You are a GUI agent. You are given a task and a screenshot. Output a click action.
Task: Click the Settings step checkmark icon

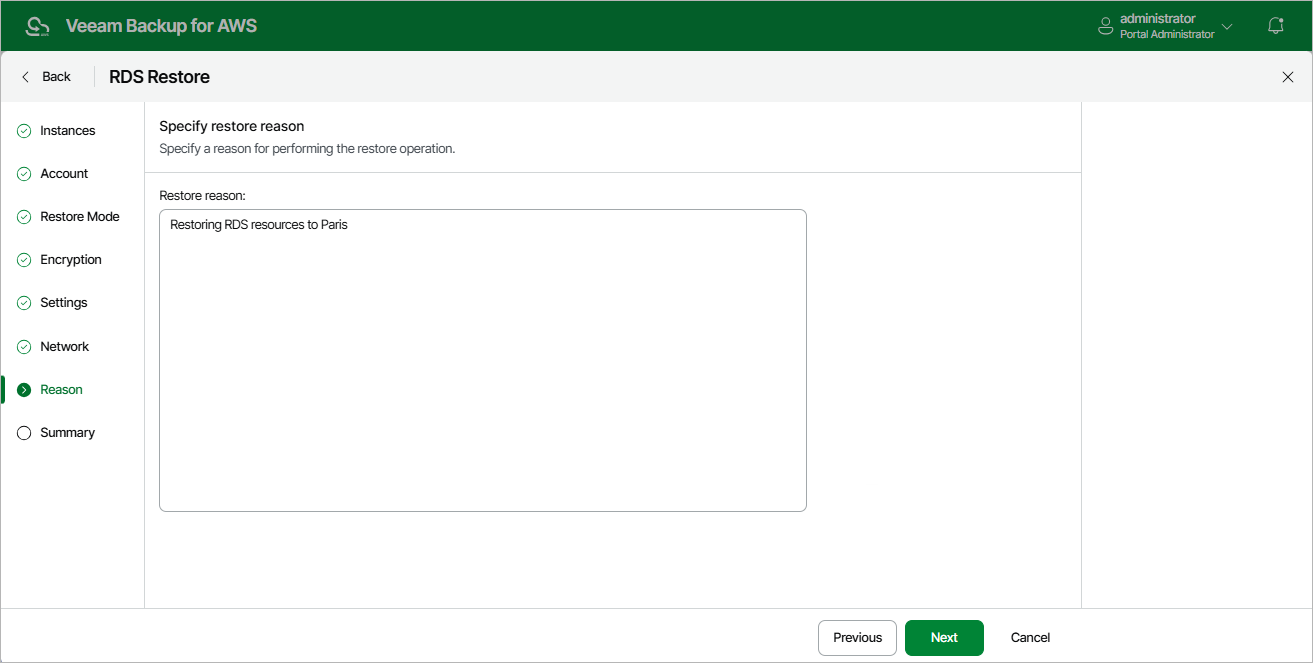point(25,303)
